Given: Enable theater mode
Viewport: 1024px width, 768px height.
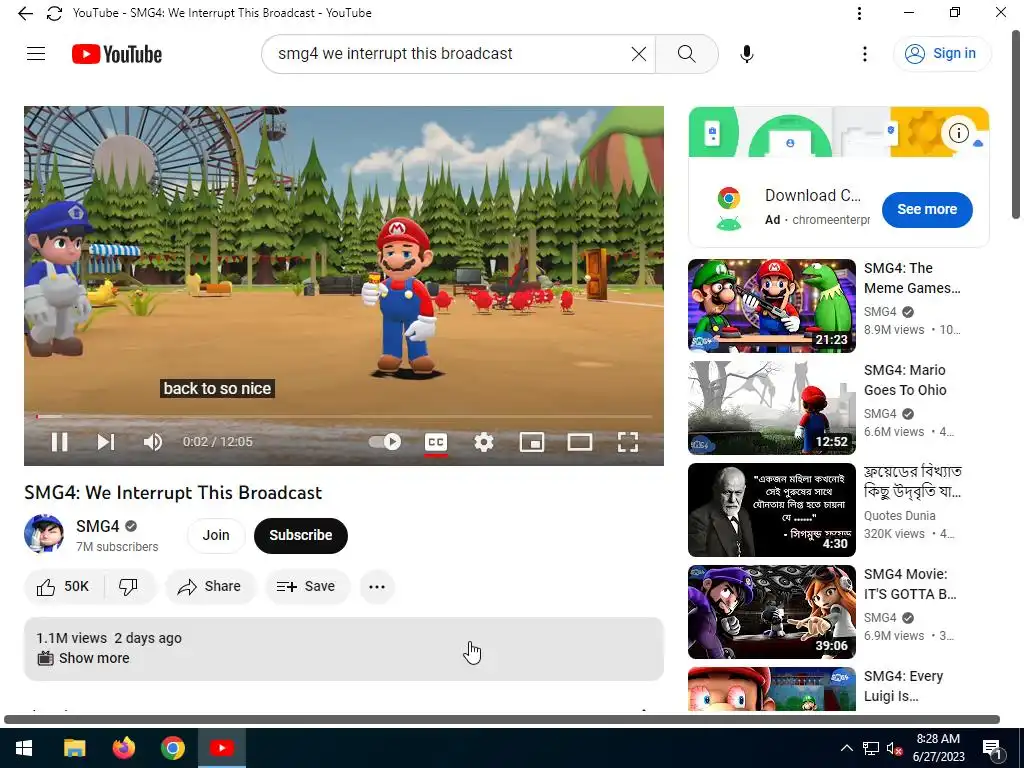Looking at the screenshot, I should [580, 442].
